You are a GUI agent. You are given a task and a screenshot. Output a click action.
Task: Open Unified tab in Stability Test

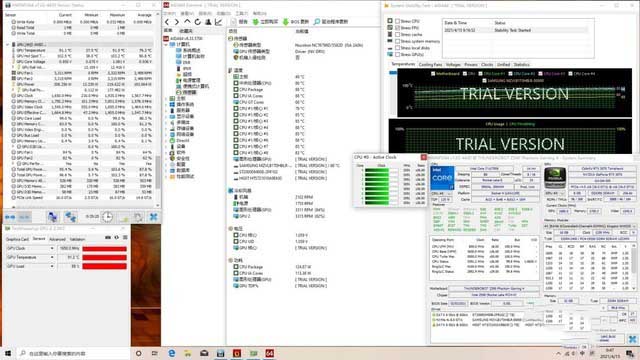pos(503,64)
